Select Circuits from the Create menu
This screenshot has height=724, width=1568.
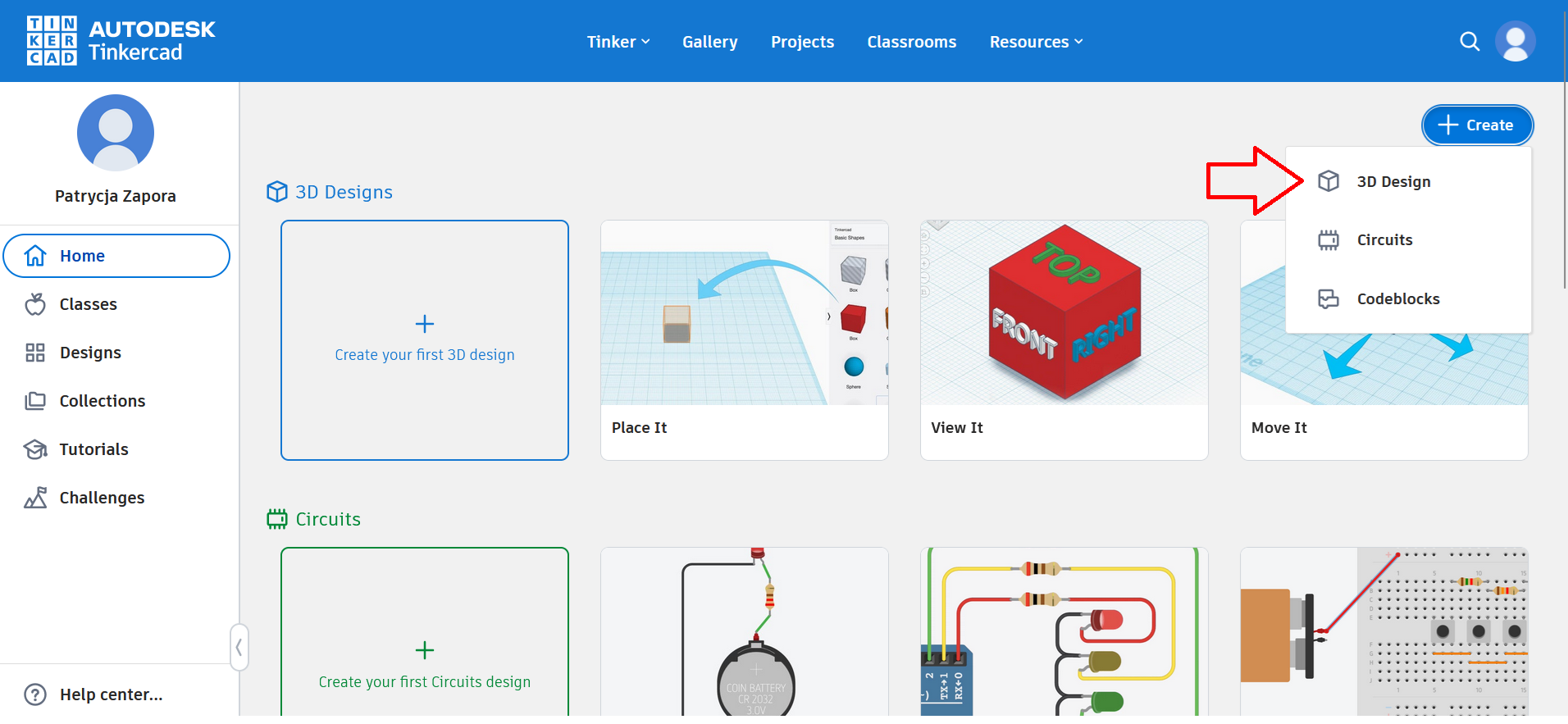pos(1384,240)
